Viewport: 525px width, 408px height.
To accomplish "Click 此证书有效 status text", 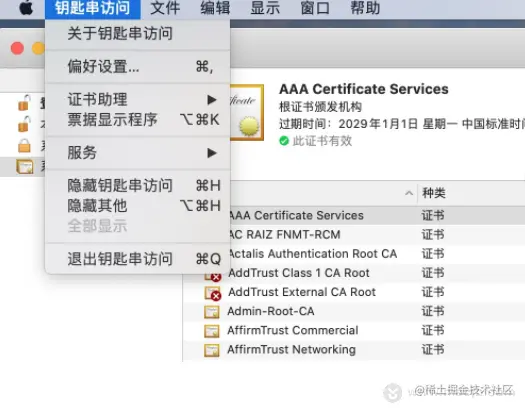I will coord(322,141).
